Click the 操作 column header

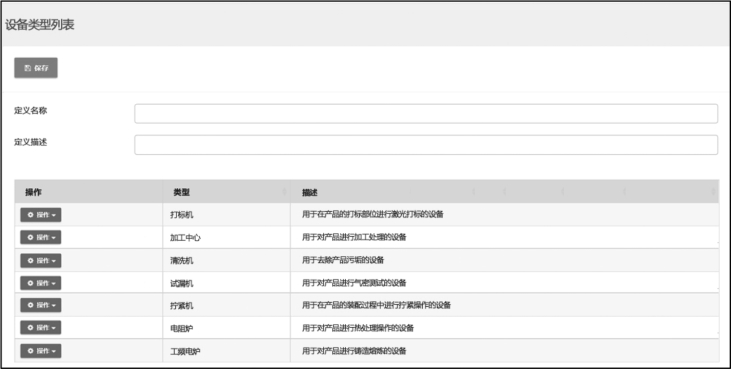(x=89, y=192)
